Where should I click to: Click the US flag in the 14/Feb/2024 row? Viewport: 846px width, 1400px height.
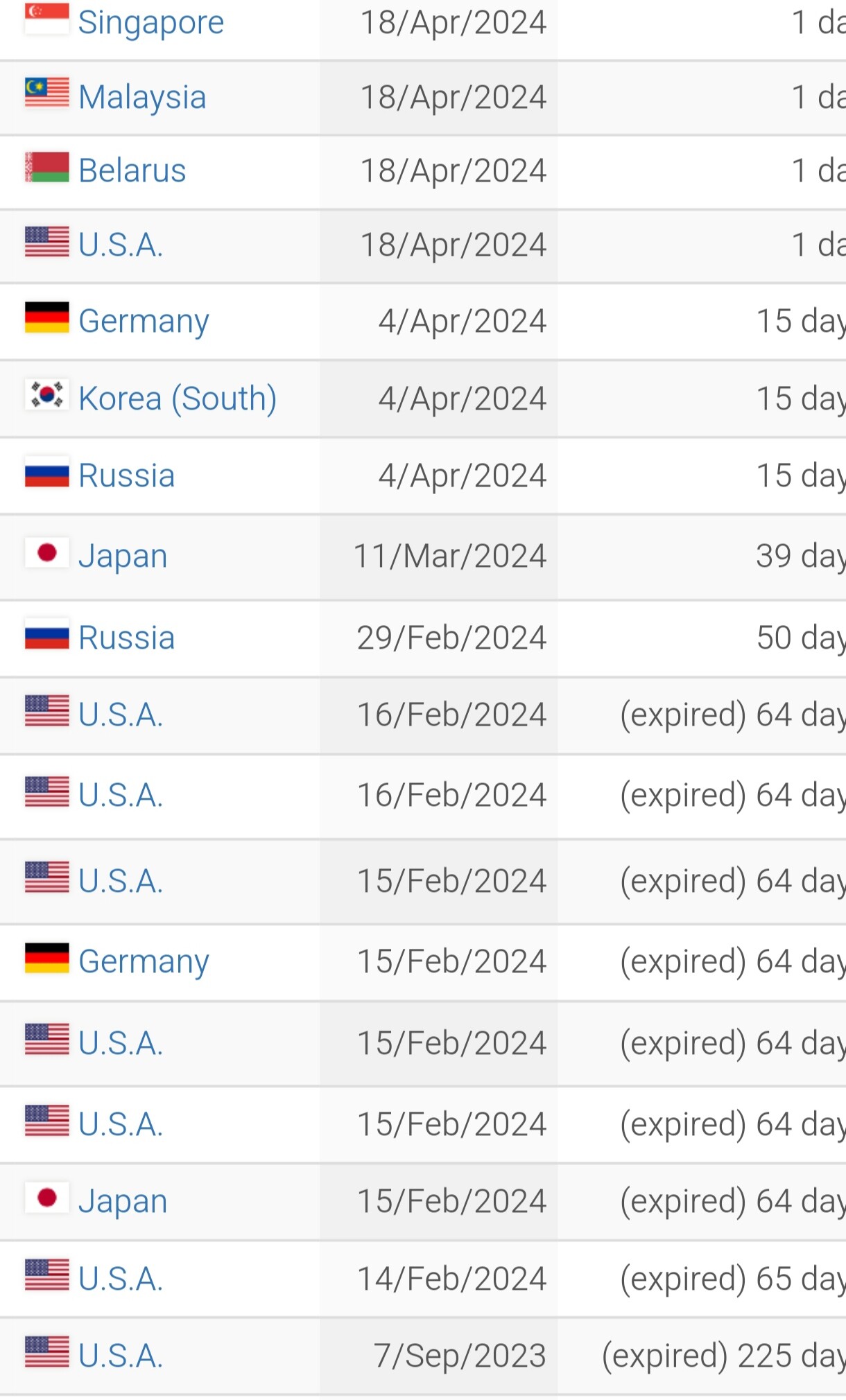pyautogui.click(x=46, y=1275)
